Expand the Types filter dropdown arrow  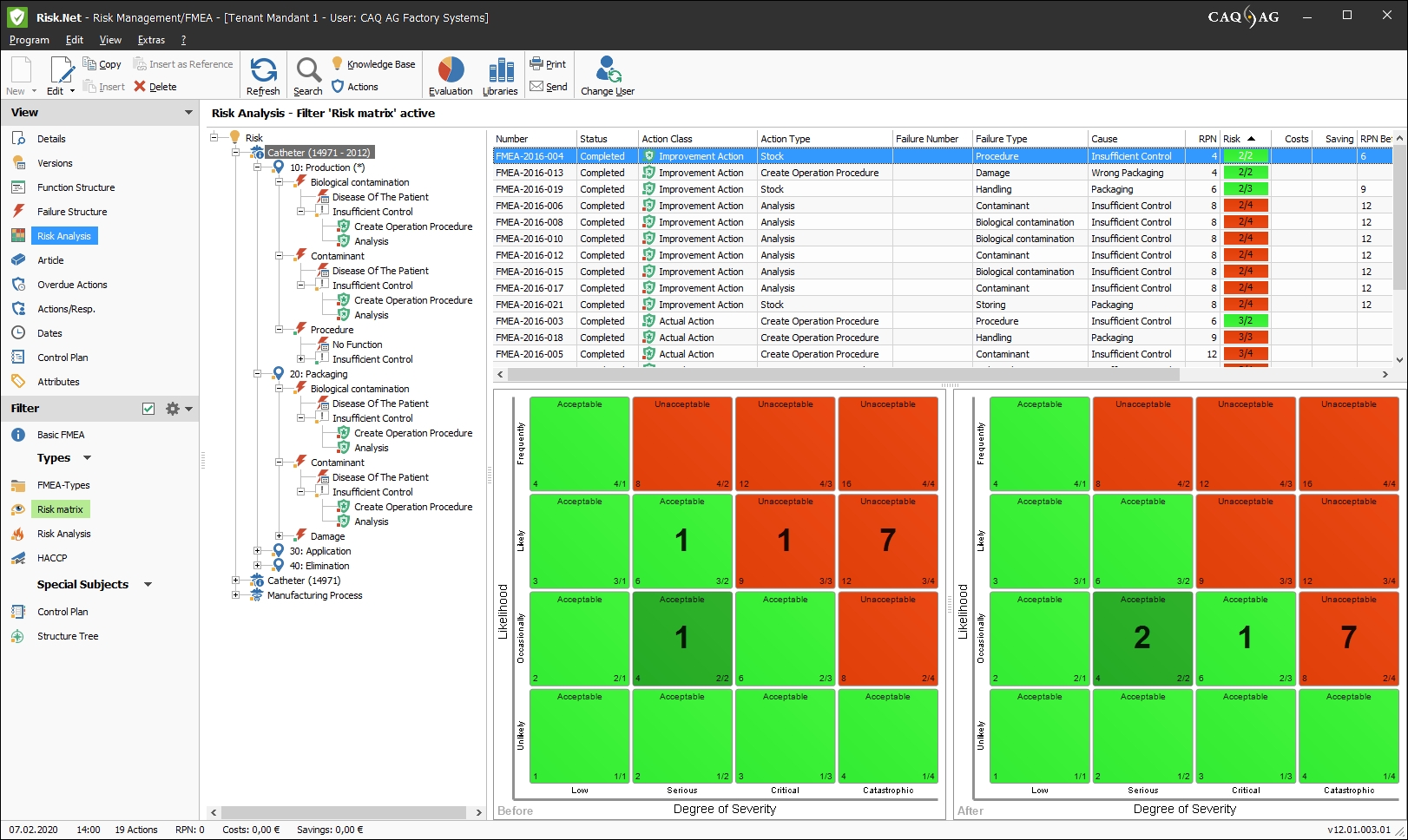tap(87, 458)
